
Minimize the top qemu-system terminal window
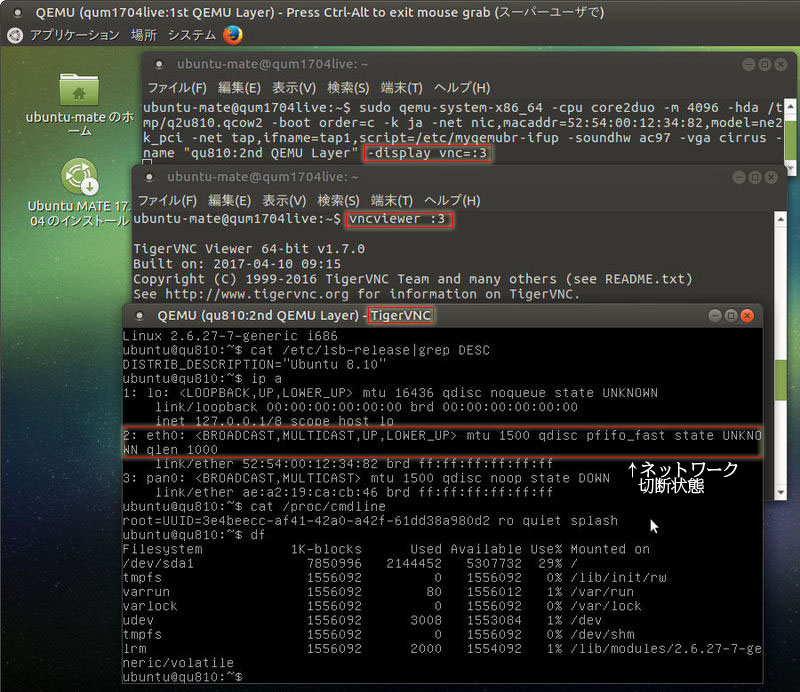point(749,64)
